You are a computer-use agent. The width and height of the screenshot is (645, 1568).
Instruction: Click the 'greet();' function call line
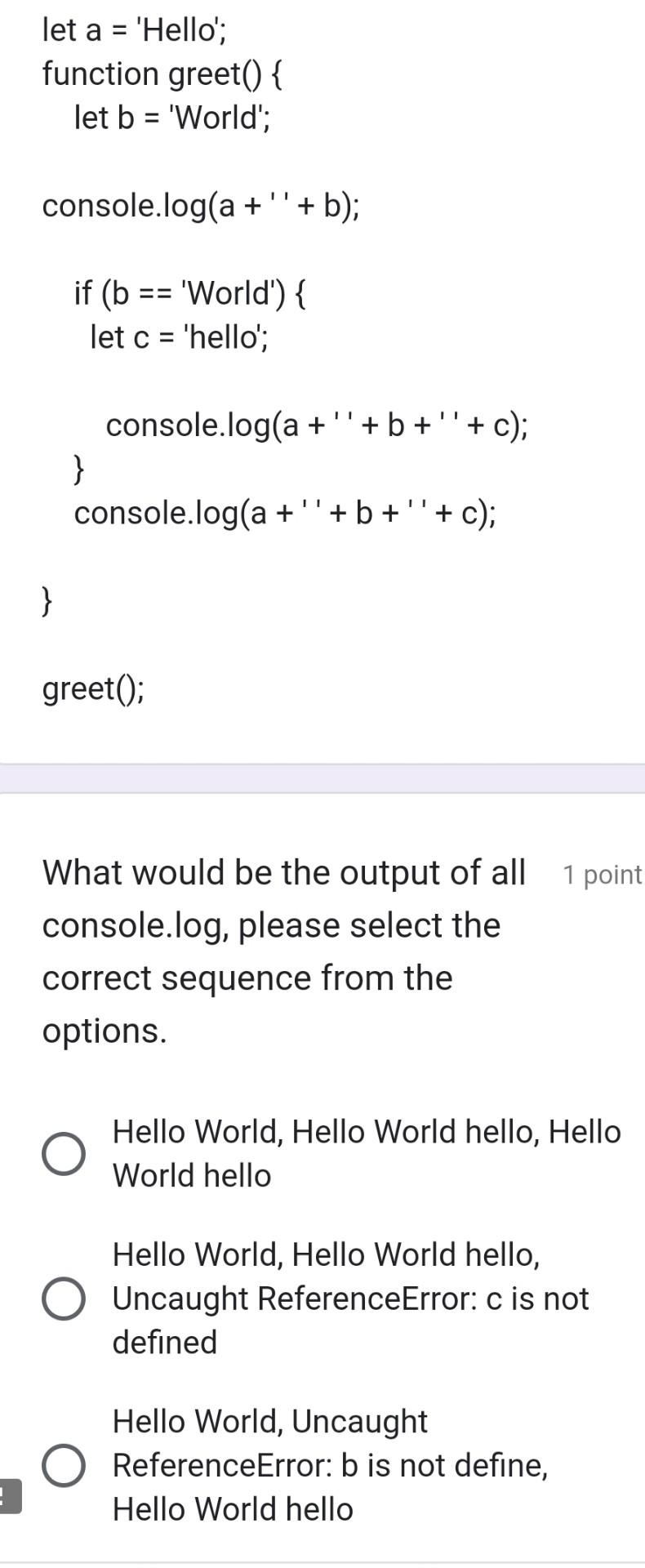click(92, 688)
